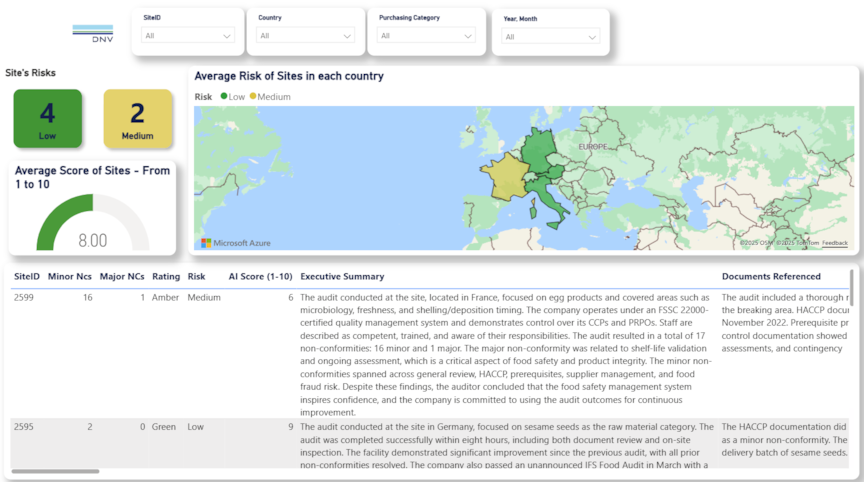The width and height of the screenshot is (864, 482).
Task: Filter by the green Low risk card
Action: click(47, 118)
